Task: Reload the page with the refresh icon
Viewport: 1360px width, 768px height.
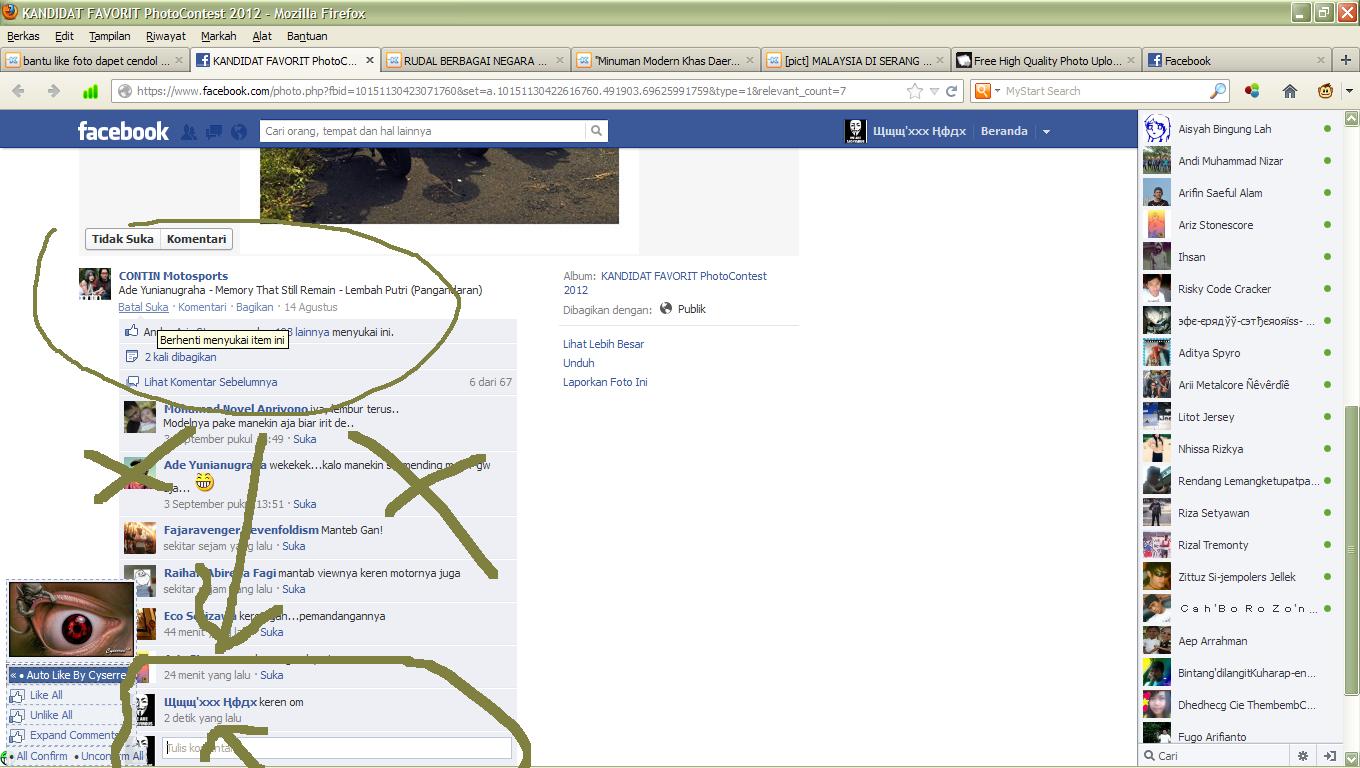Action: point(952,91)
